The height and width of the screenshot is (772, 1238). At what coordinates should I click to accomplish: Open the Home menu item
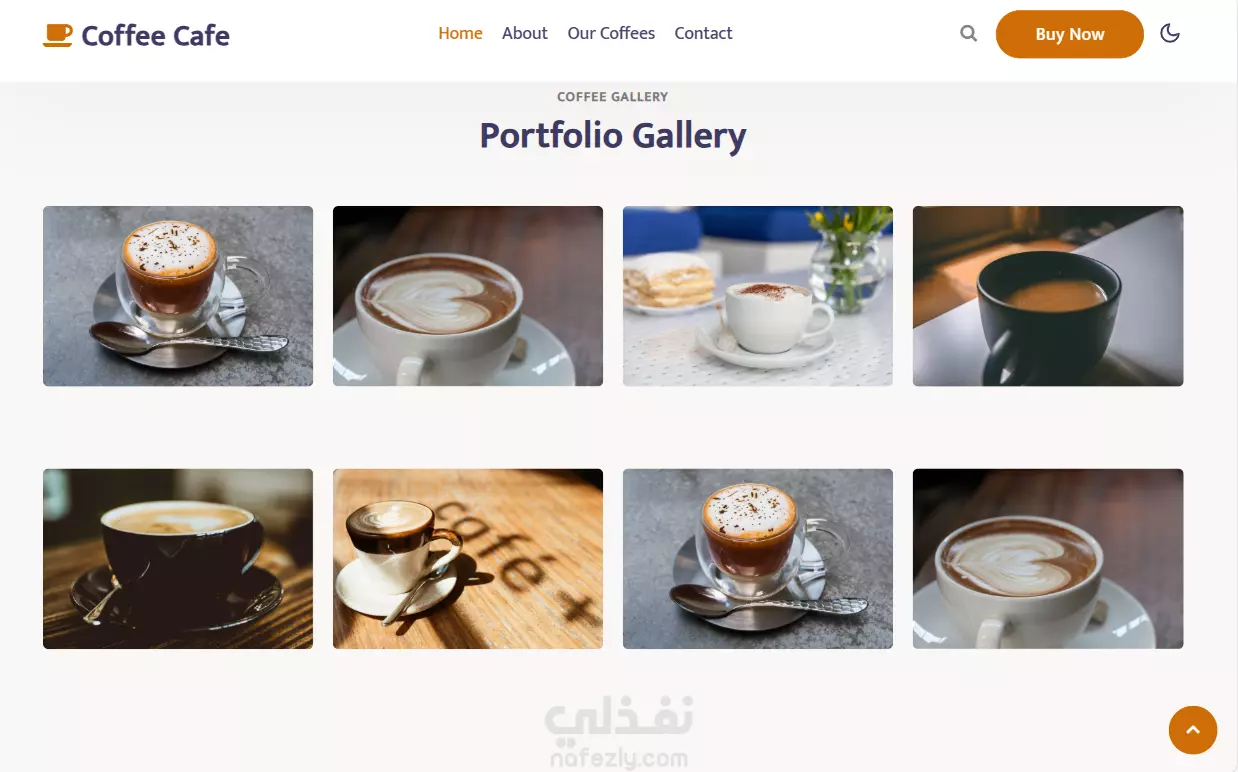click(460, 33)
